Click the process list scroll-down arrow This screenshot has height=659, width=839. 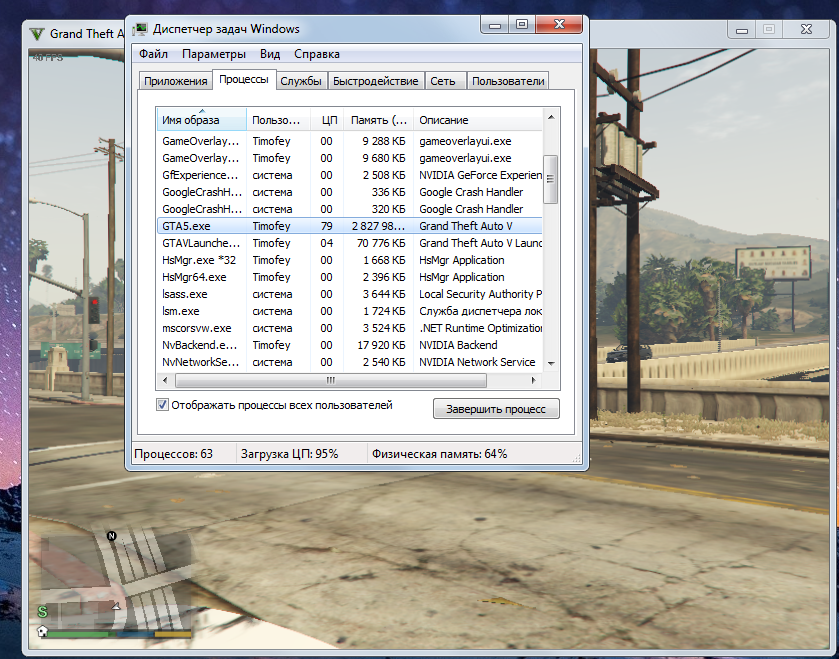point(549,363)
